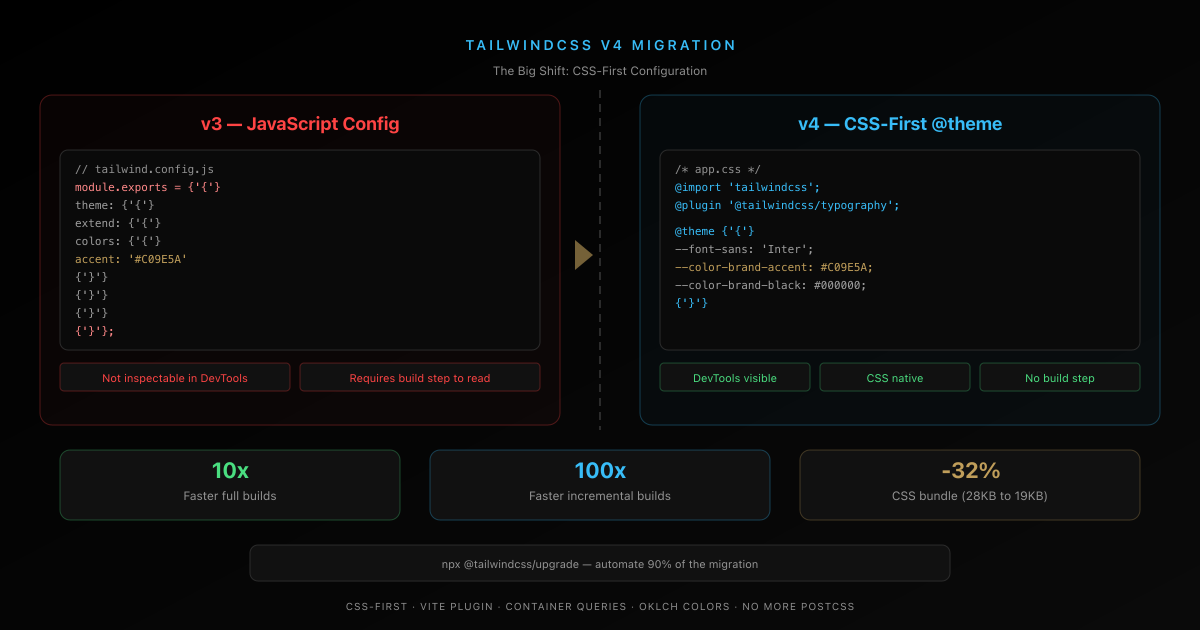Screen dimensions: 1200x630
Task: Click the gold forward arrow between panels
Action: point(585,255)
